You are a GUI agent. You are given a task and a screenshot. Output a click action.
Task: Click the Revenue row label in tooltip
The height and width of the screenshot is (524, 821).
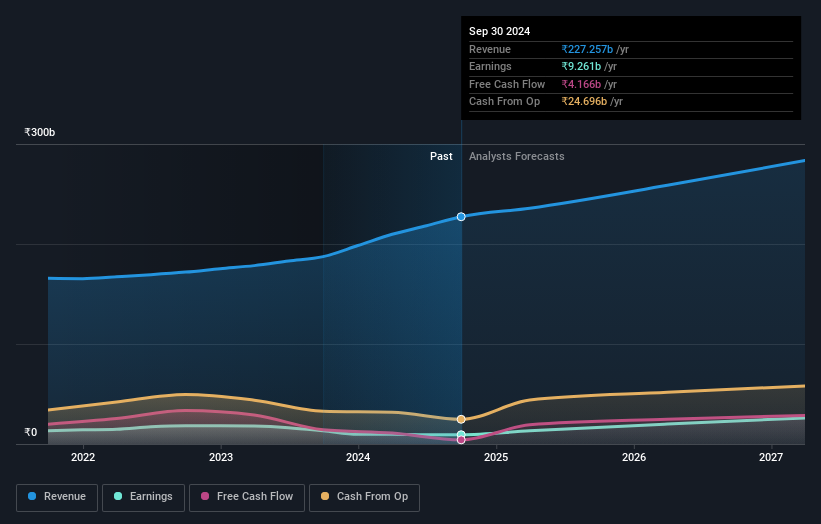pyautogui.click(x=490, y=49)
